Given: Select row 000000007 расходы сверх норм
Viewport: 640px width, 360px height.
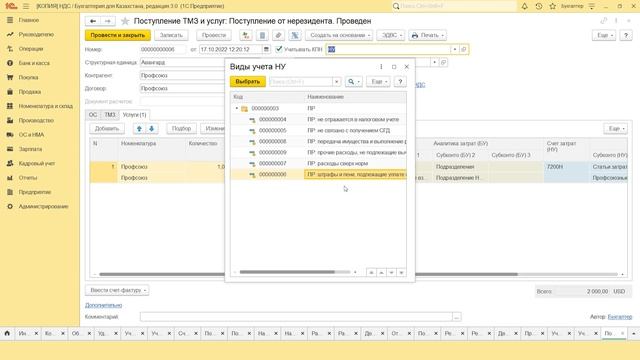Looking at the screenshot, I should click(318, 163).
